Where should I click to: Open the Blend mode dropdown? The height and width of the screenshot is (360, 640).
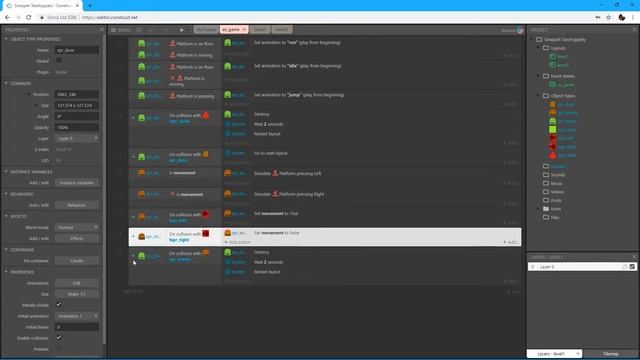pyautogui.click(x=77, y=227)
